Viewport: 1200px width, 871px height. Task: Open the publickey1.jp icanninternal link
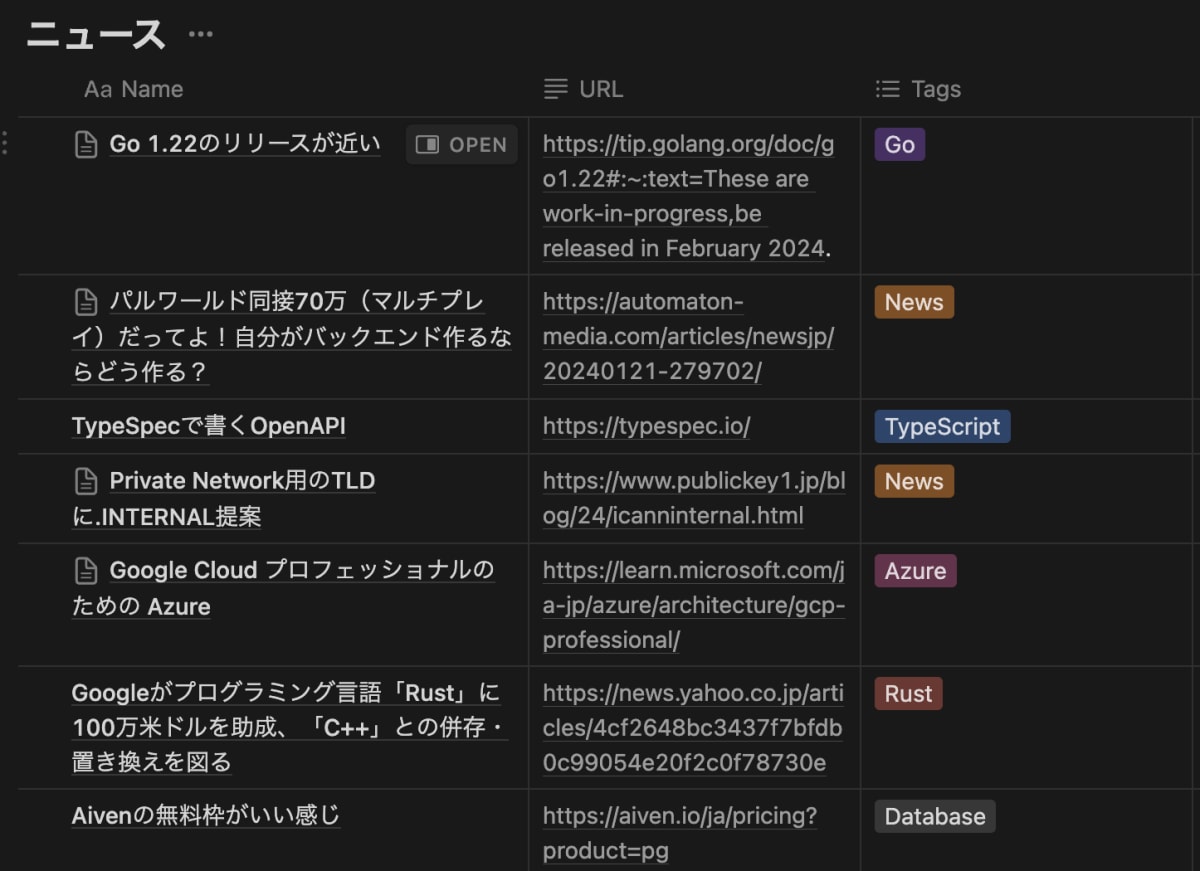694,499
